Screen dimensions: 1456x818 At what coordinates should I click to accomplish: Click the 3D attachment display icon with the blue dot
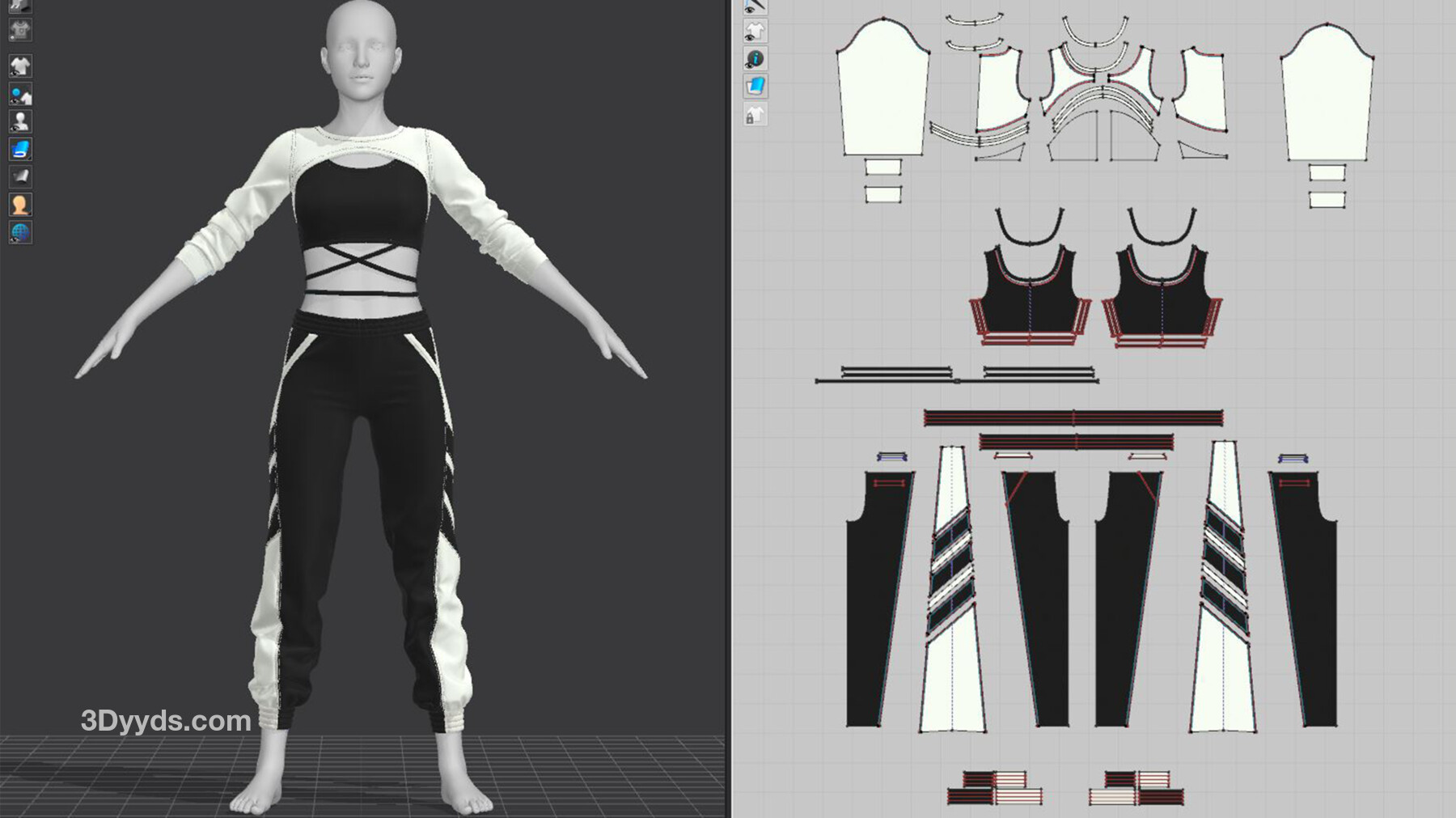pyautogui.click(x=20, y=94)
